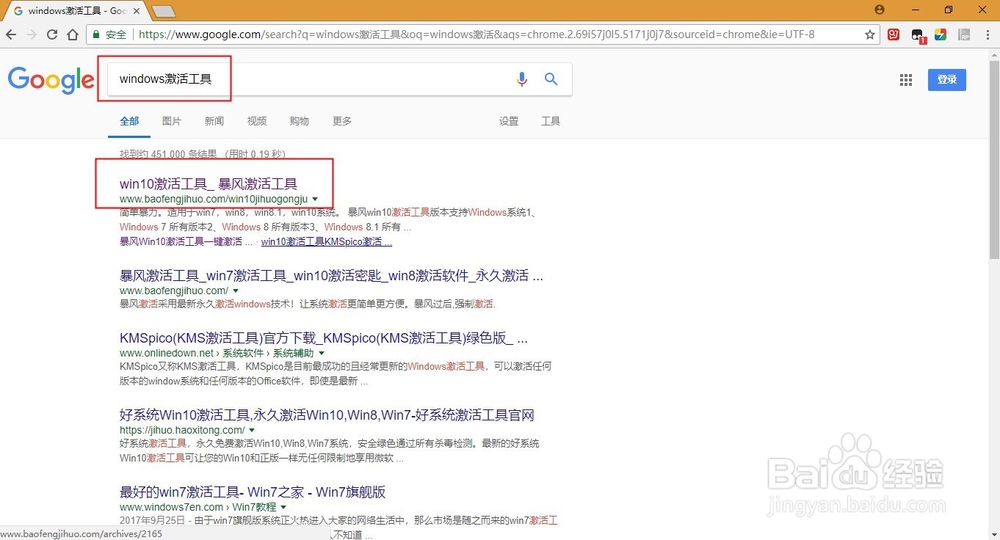Viewport: 1000px width, 540px height.
Task: Switch to the 图片 results tab
Action: click(172, 120)
